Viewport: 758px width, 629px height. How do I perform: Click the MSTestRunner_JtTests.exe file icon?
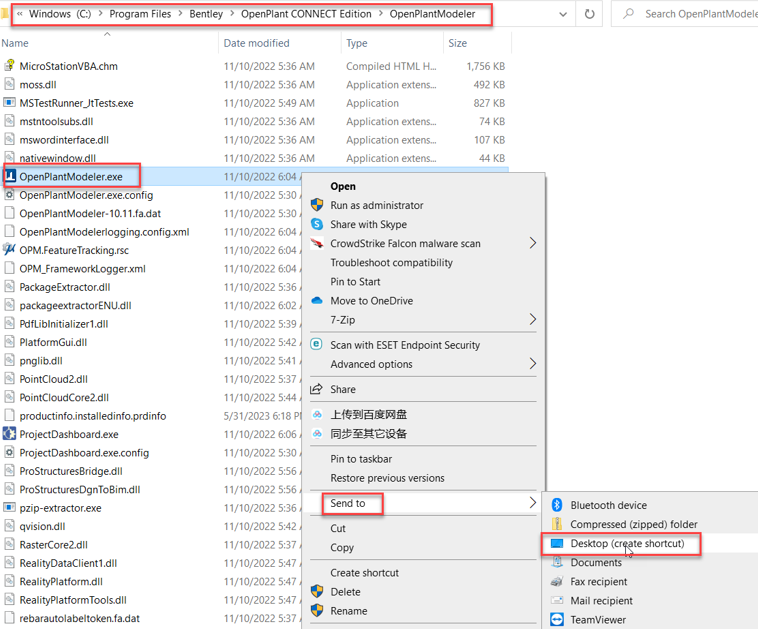coord(9,102)
